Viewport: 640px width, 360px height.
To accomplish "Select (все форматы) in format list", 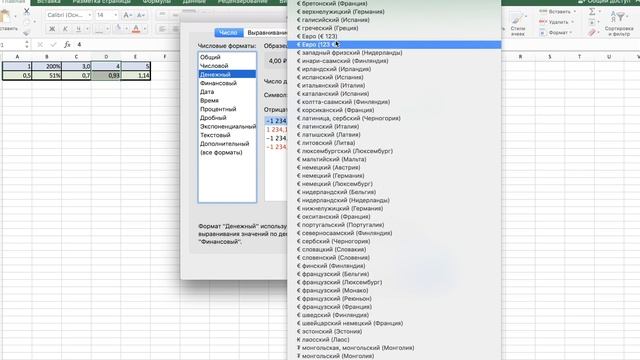I will pos(227,153).
